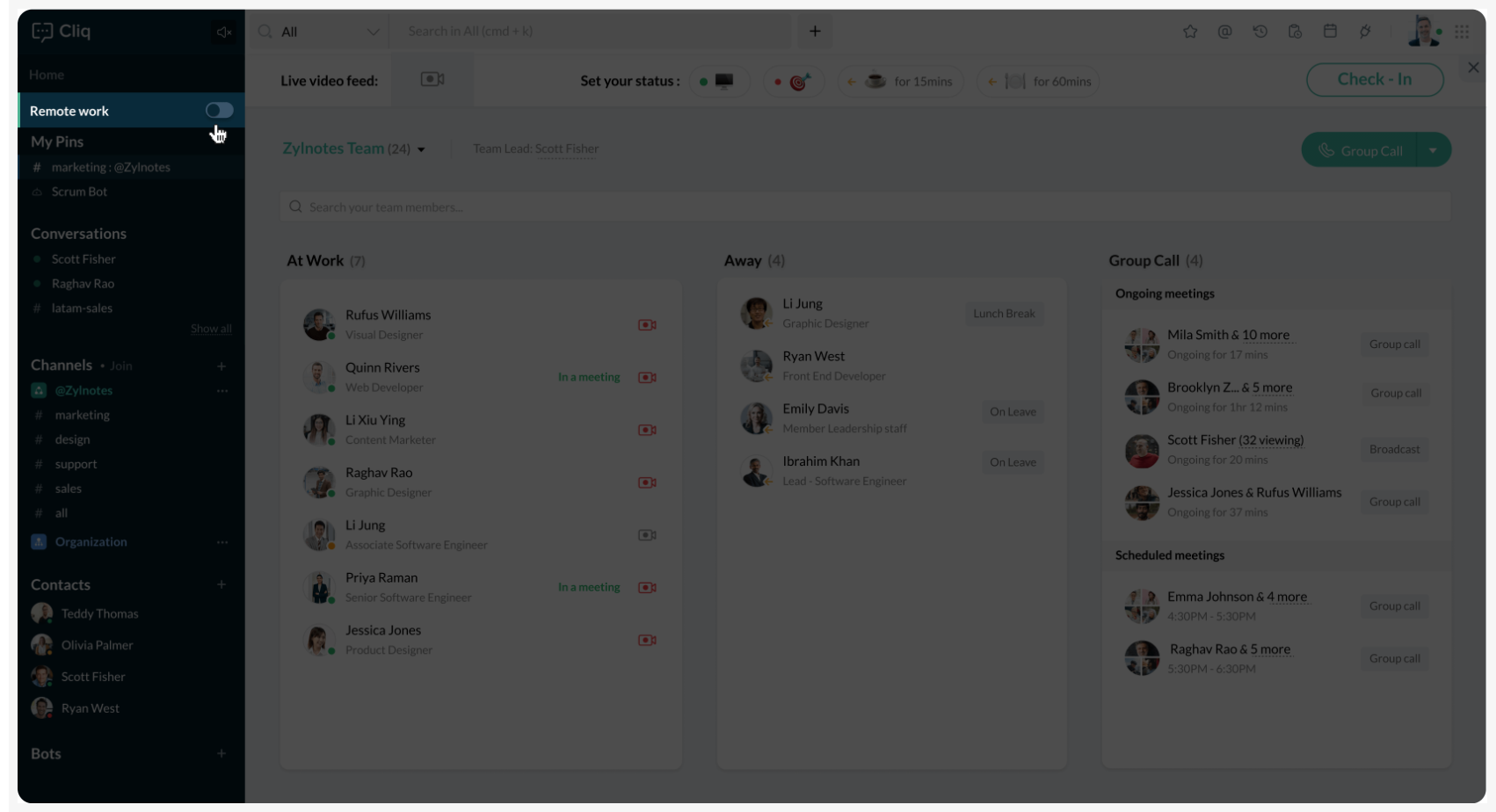
Task: Add a new bot with plus icon
Action: pyautogui.click(x=221, y=753)
